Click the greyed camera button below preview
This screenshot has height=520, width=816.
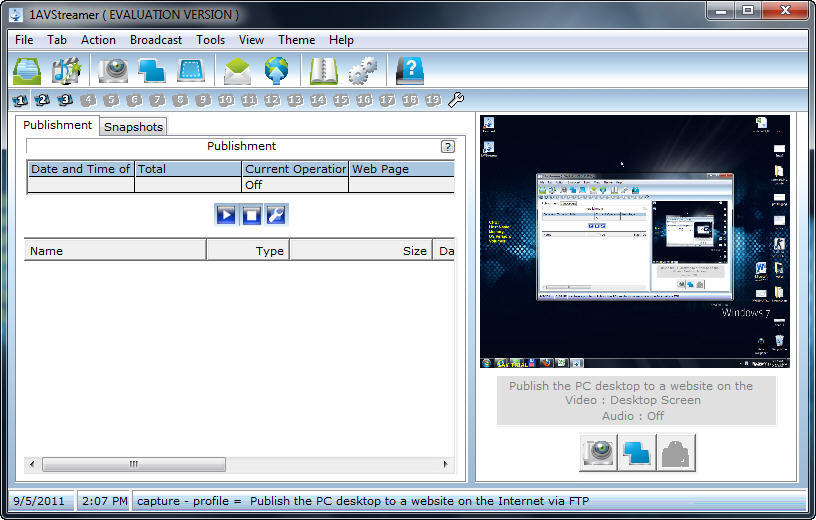[x=676, y=452]
